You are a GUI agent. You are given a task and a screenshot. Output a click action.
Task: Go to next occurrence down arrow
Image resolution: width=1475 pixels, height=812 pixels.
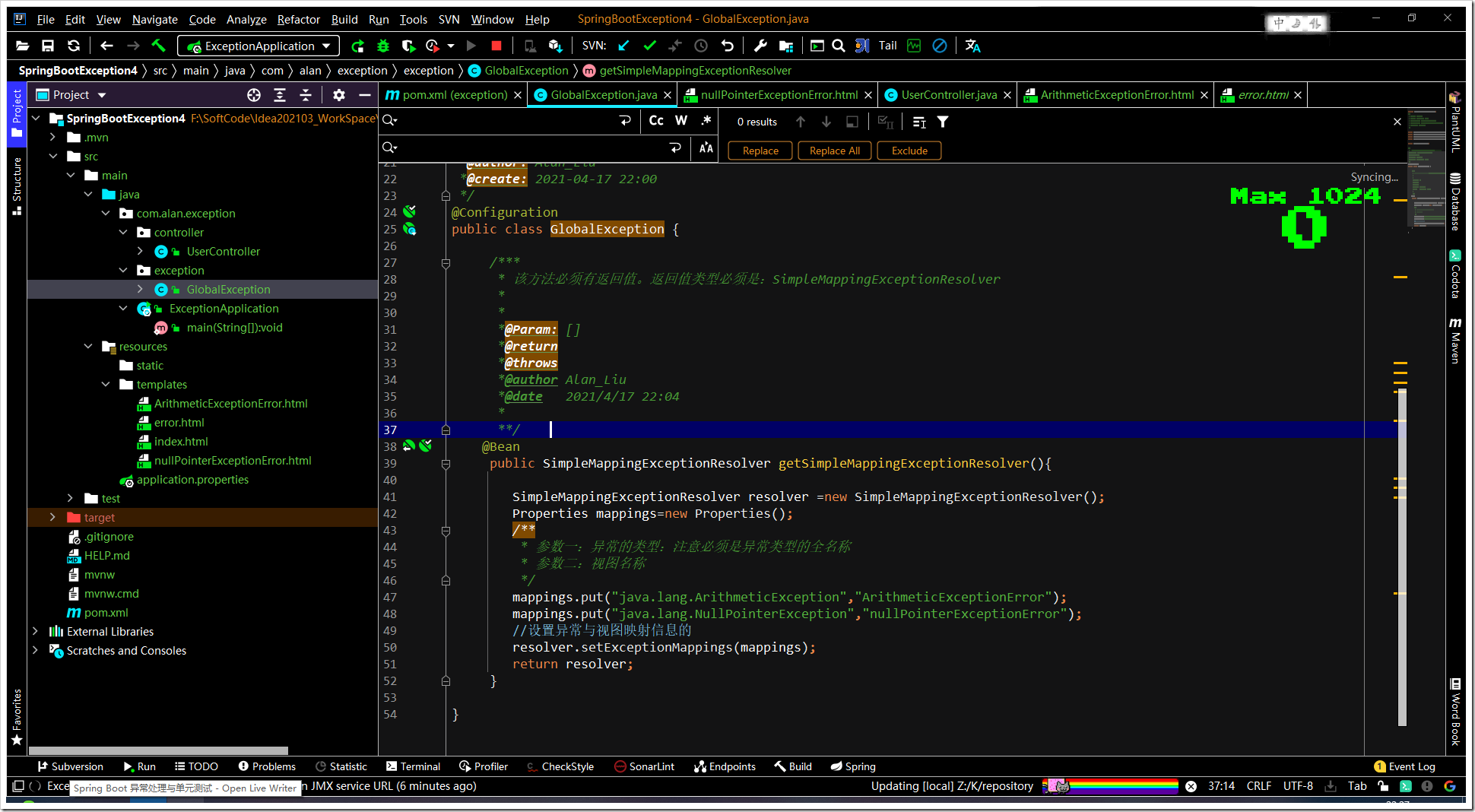click(x=826, y=122)
